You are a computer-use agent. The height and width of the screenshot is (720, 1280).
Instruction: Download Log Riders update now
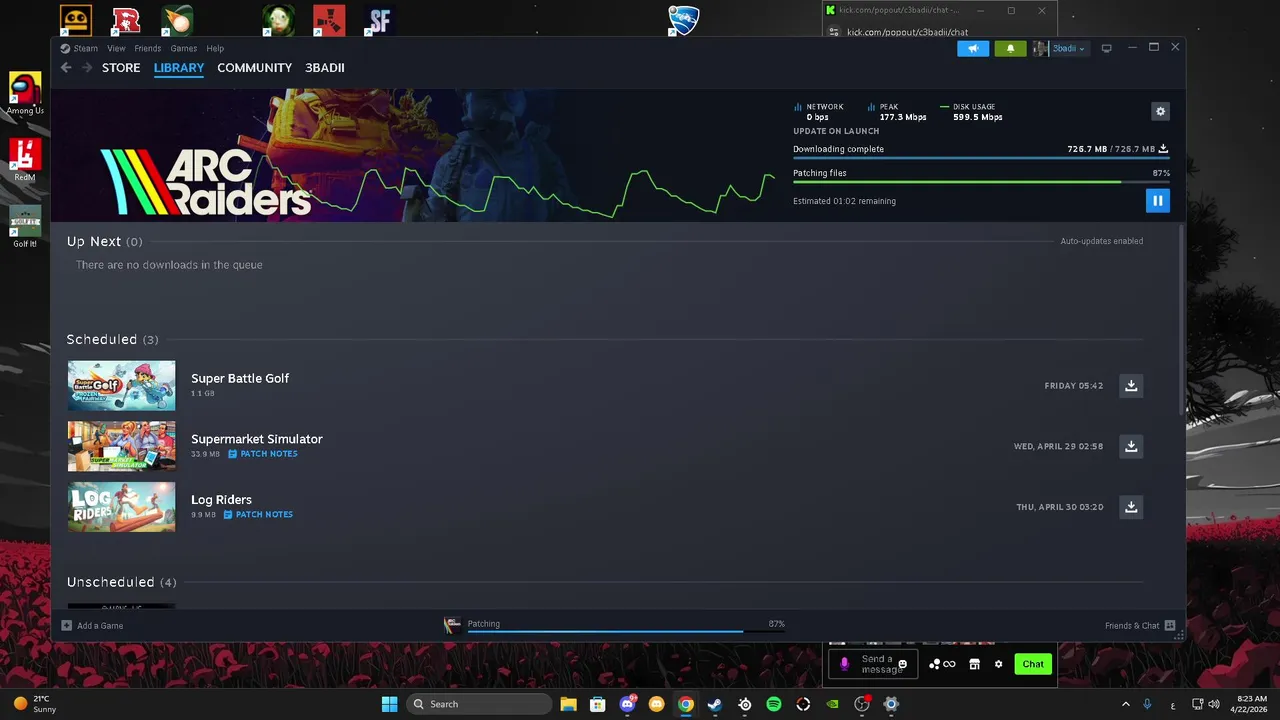[x=1131, y=507]
